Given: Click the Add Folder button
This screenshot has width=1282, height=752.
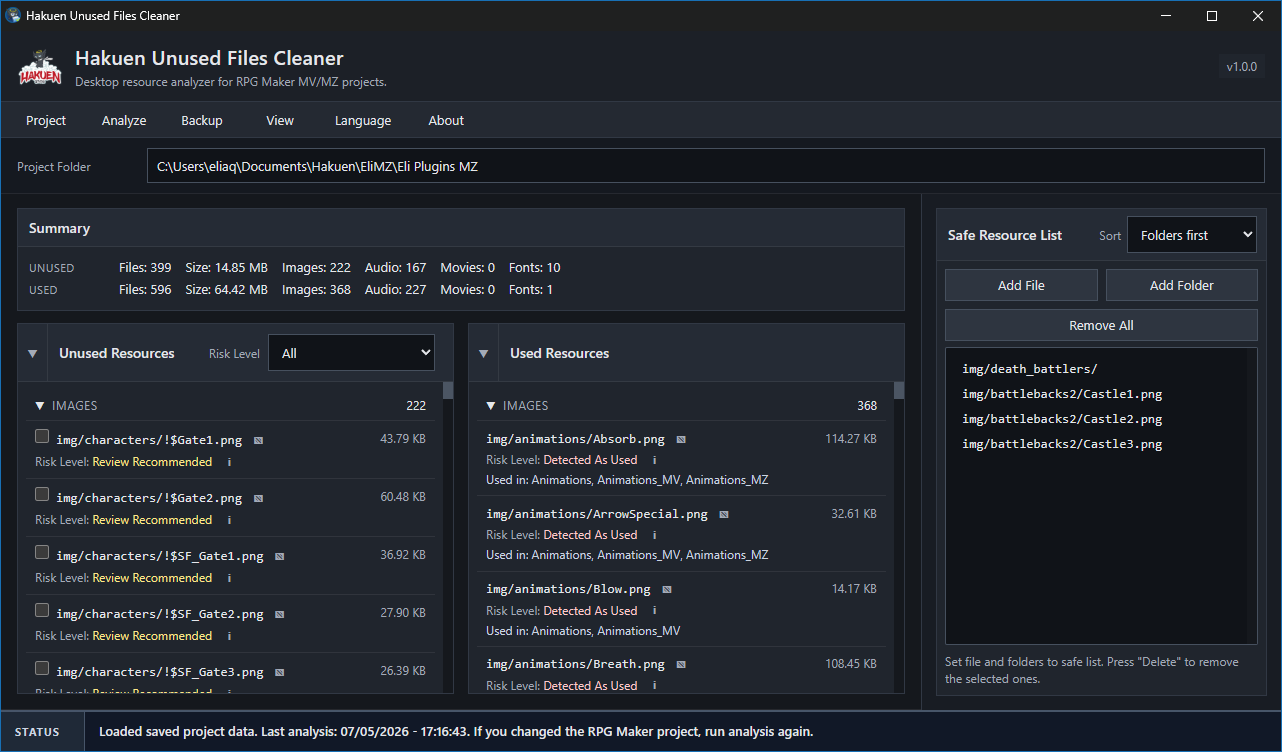Looking at the screenshot, I should tap(1182, 285).
